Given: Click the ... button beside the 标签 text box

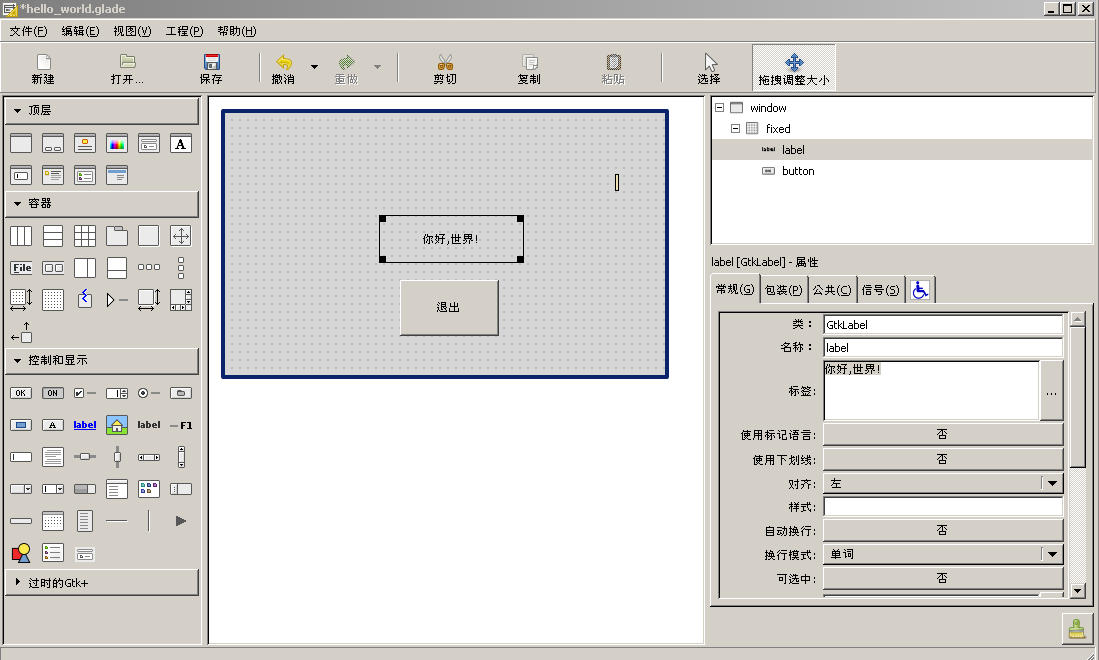Looking at the screenshot, I should pyautogui.click(x=1051, y=391).
